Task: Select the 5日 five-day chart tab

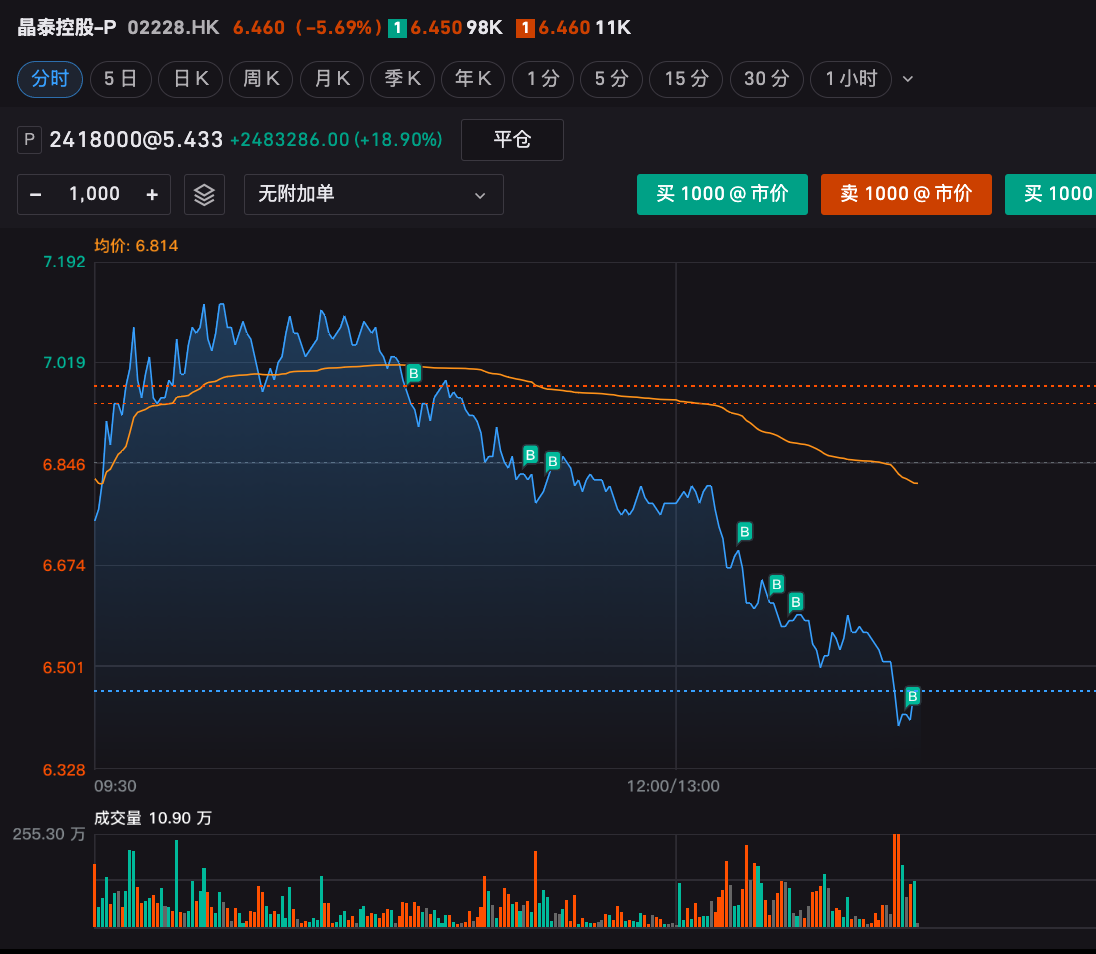Action: (120, 78)
